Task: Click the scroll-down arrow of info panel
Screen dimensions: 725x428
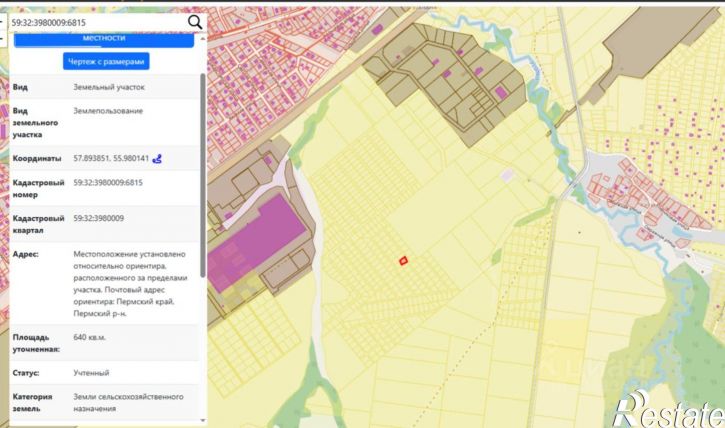Action: pos(203,420)
